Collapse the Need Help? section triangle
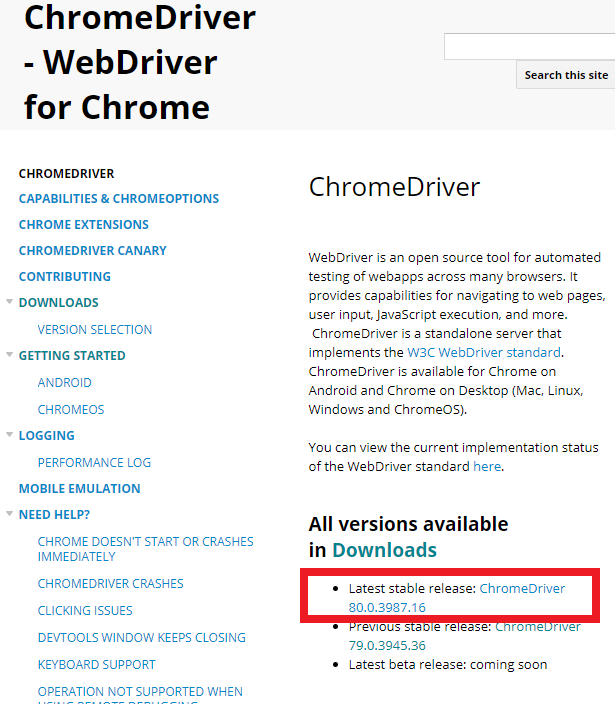The width and height of the screenshot is (615, 704). (x=9, y=514)
